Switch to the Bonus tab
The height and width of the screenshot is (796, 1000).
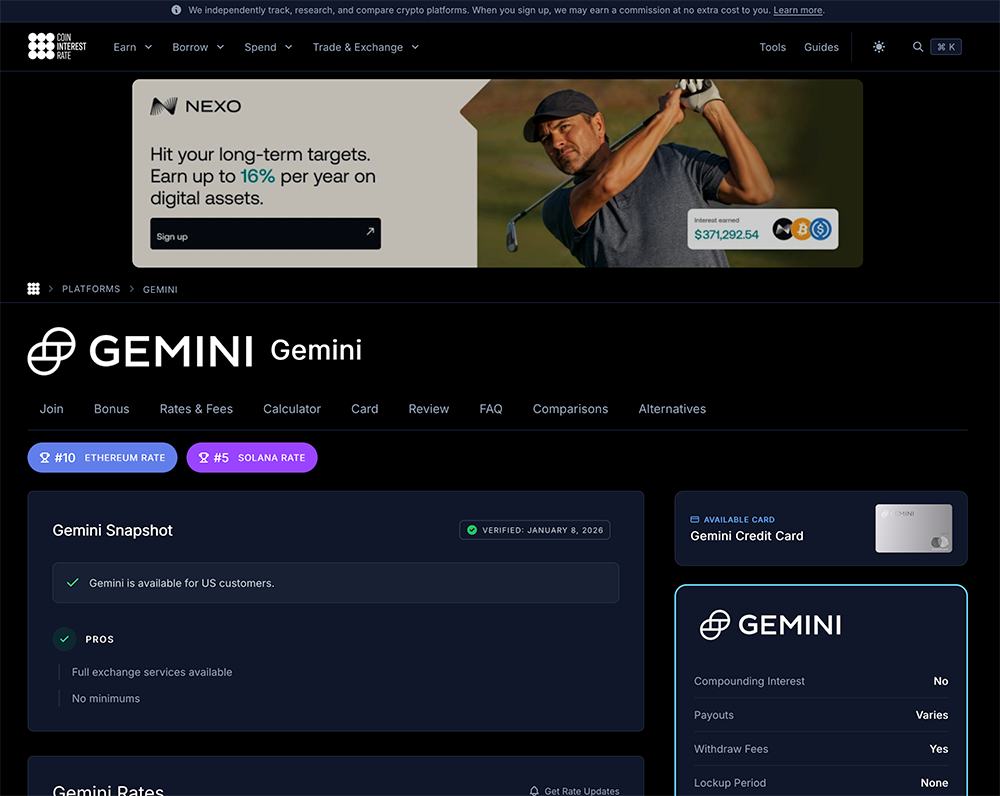coord(112,409)
